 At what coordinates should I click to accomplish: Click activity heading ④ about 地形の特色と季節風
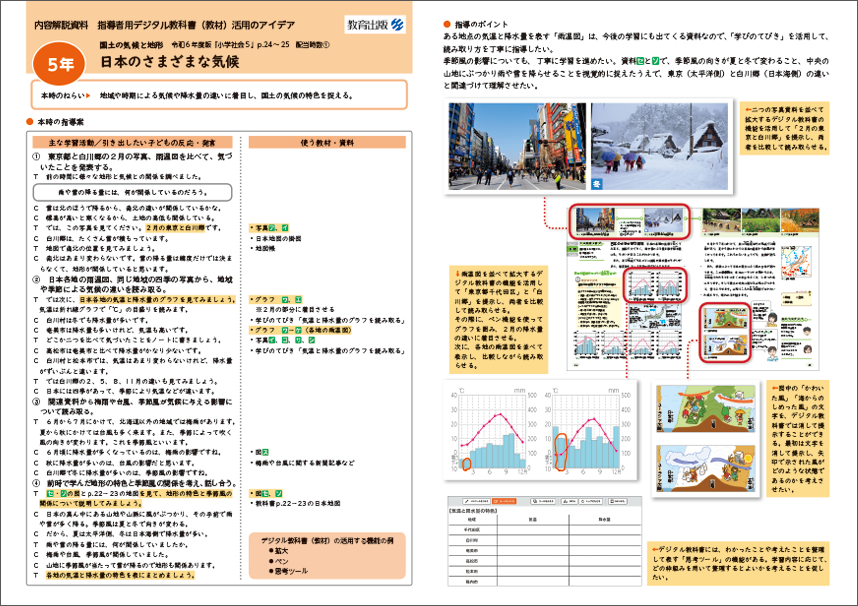135,483
